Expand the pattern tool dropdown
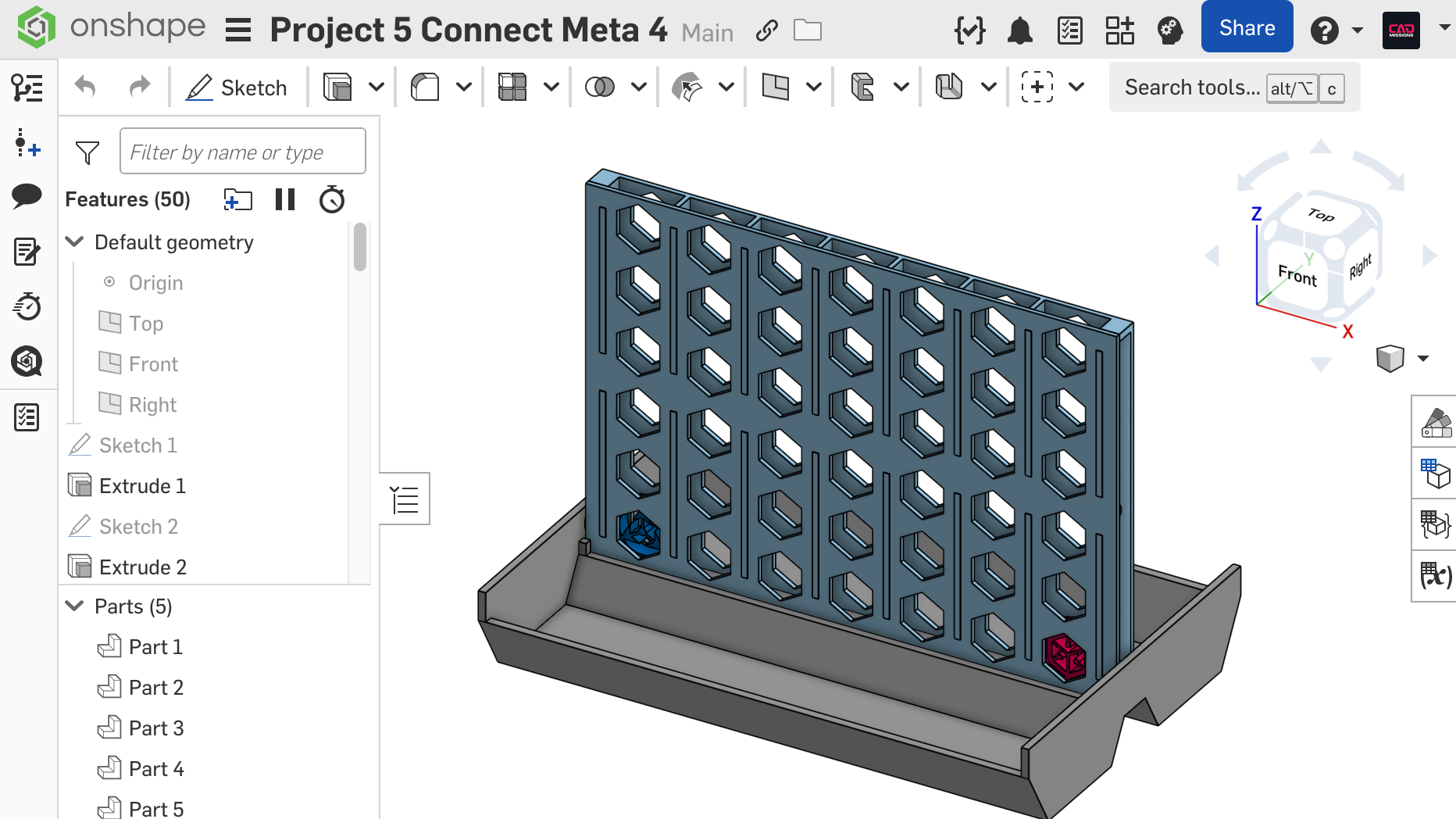This screenshot has width=1456, height=819. (x=551, y=87)
